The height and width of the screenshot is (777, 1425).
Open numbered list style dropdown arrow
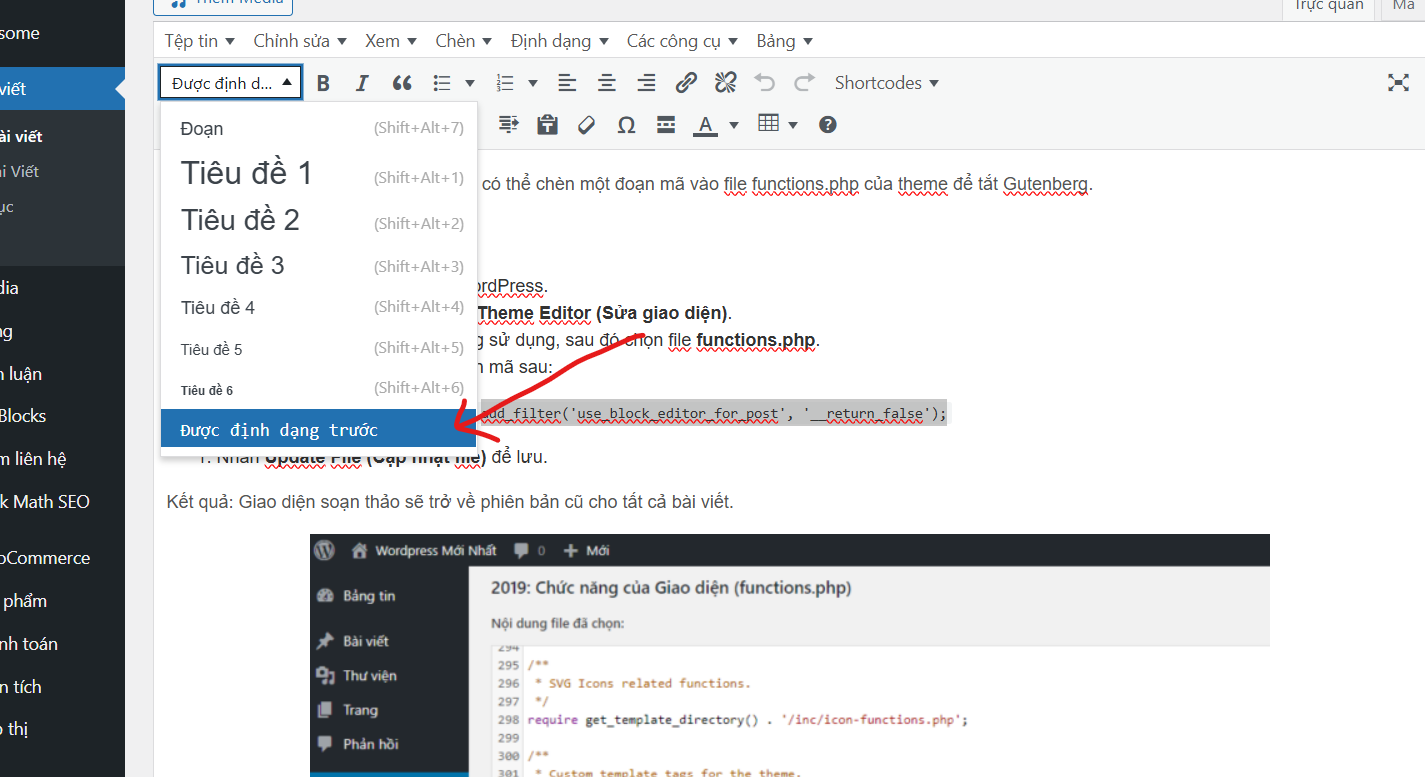click(x=533, y=83)
